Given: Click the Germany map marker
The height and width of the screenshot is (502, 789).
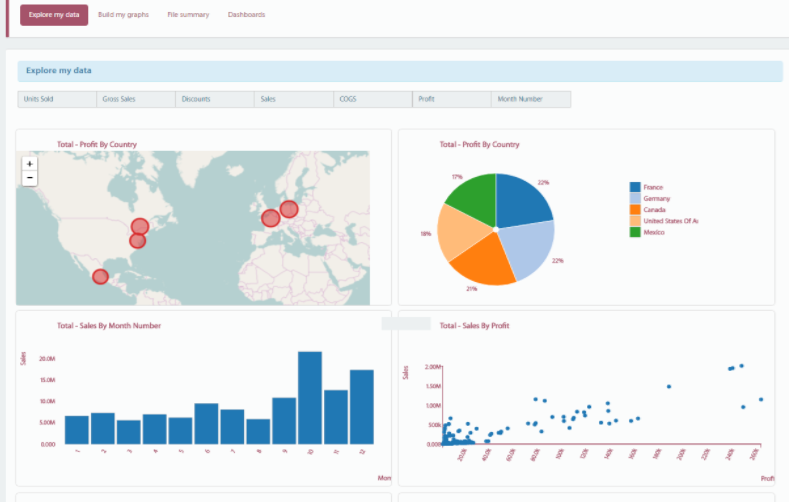Looking at the screenshot, I should [289, 209].
